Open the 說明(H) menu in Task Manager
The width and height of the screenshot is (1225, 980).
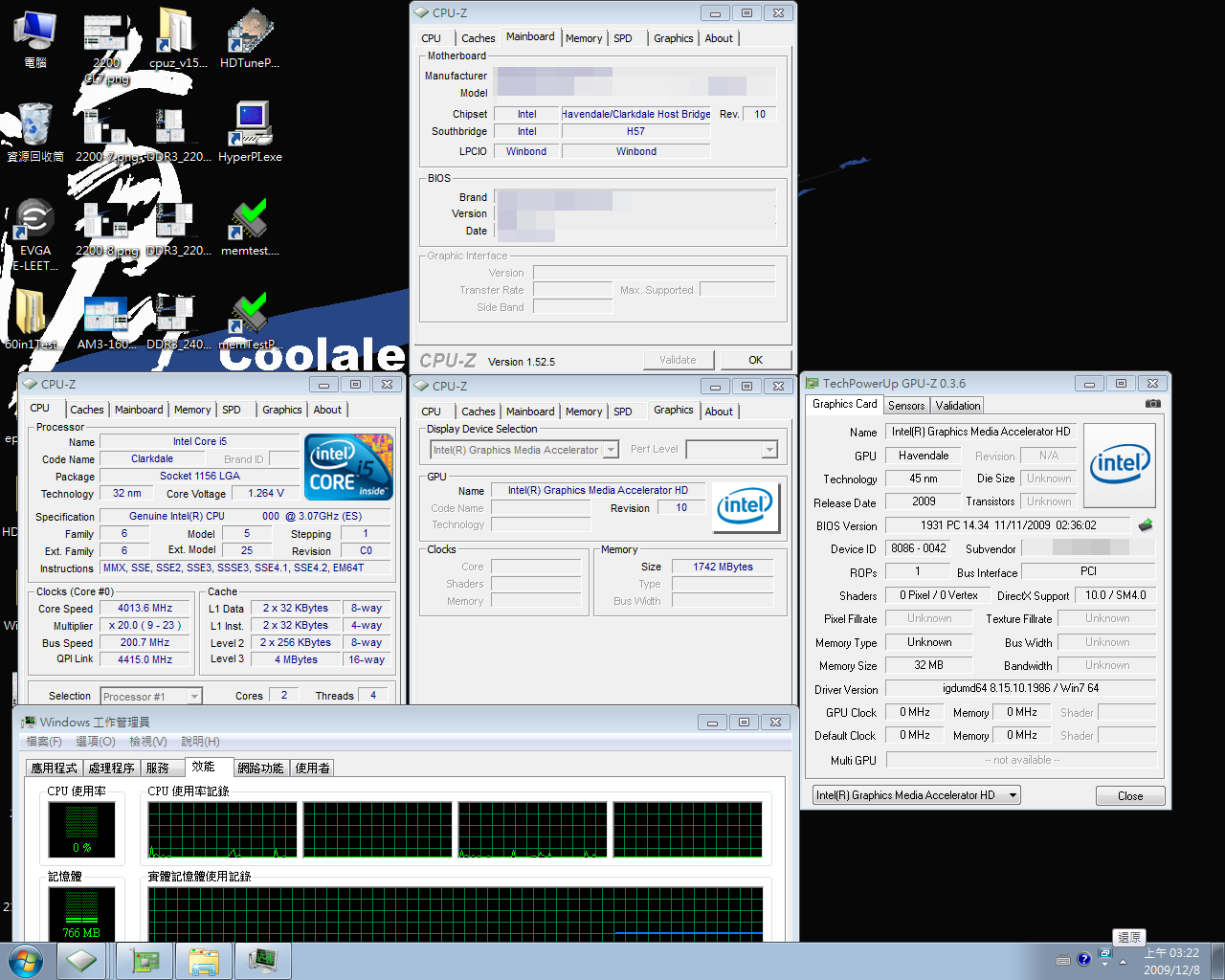pos(200,742)
